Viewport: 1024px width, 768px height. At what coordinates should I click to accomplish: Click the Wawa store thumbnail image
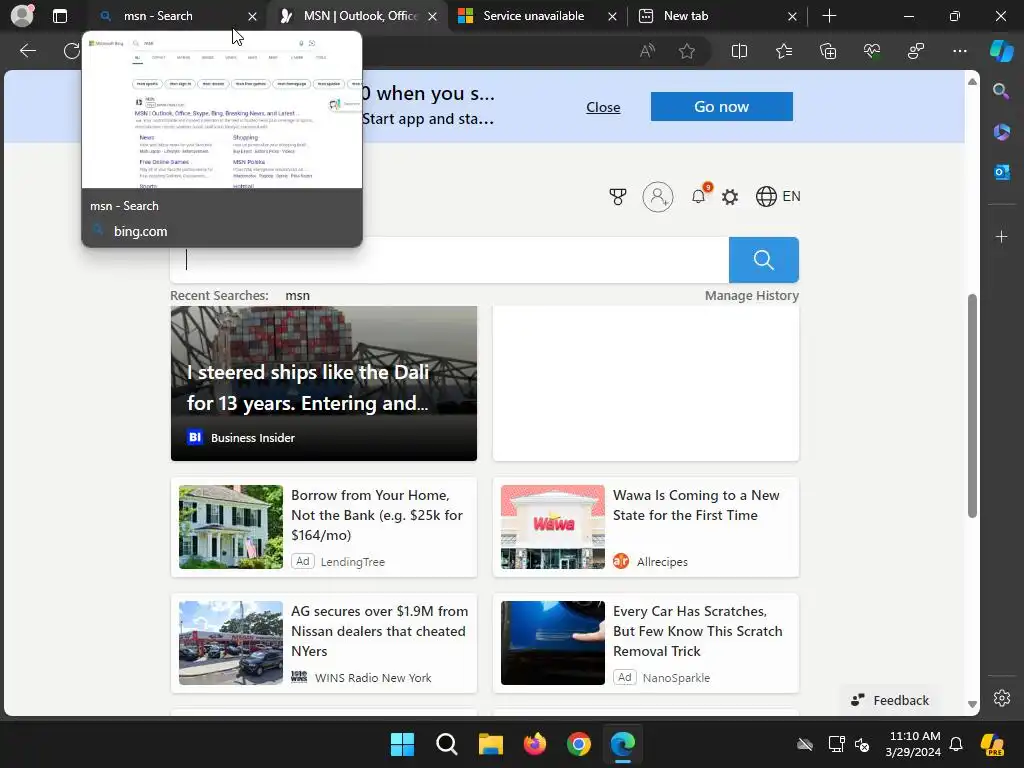pyautogui.click(x=552, y=527)
